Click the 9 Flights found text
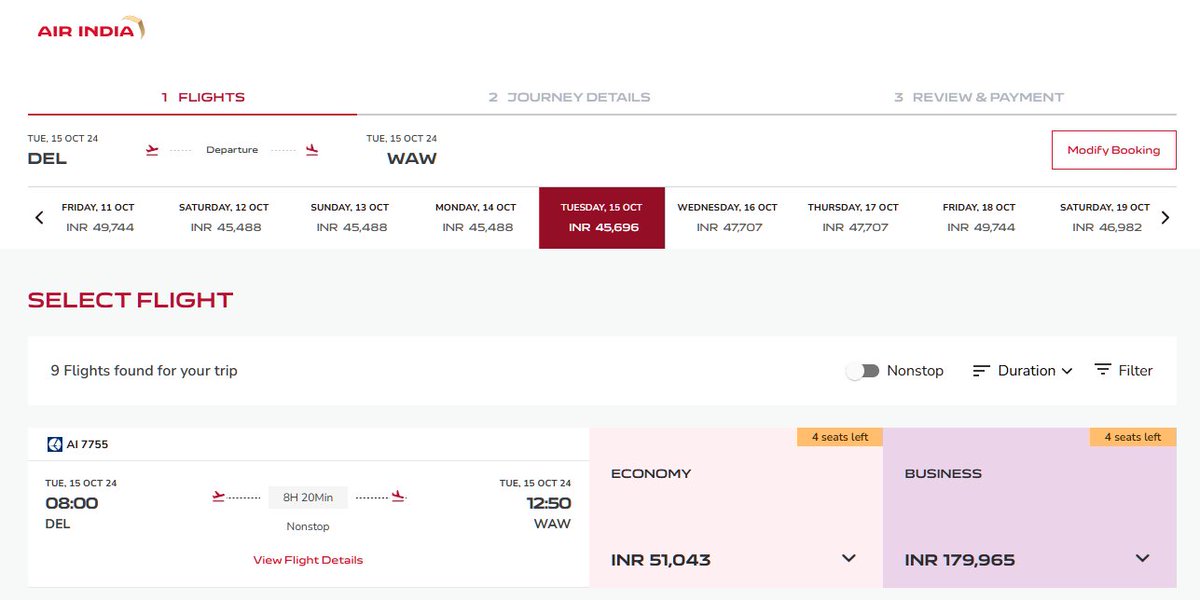This screenshot has height=600, width=1200. coord(144,370)
